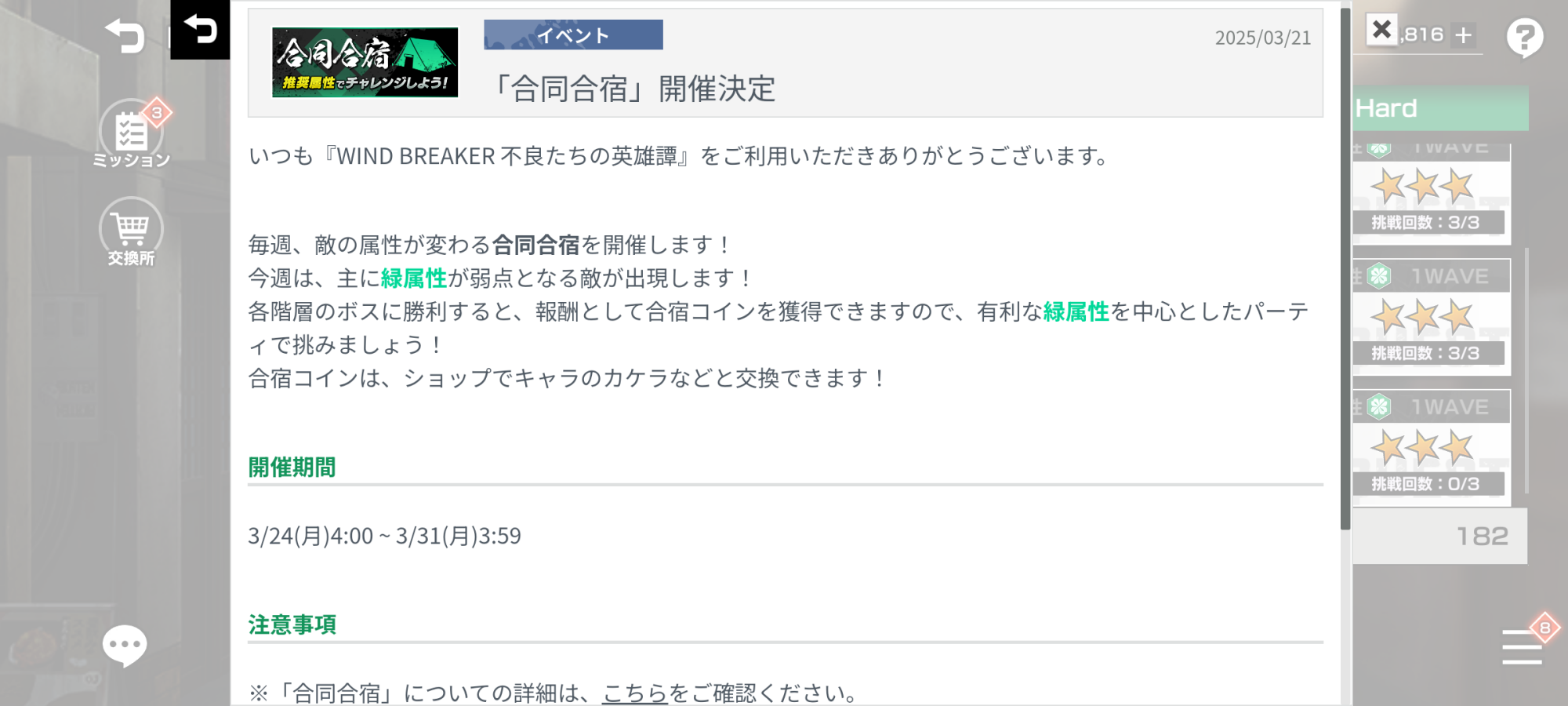Select the Hard difficulty tab
1568x706 pixels.
point(1441,108)
